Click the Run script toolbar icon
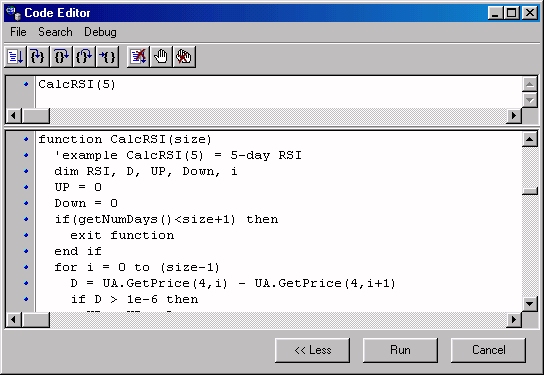Viewport: 544px width, 375px height. click(x=16, y=57)
